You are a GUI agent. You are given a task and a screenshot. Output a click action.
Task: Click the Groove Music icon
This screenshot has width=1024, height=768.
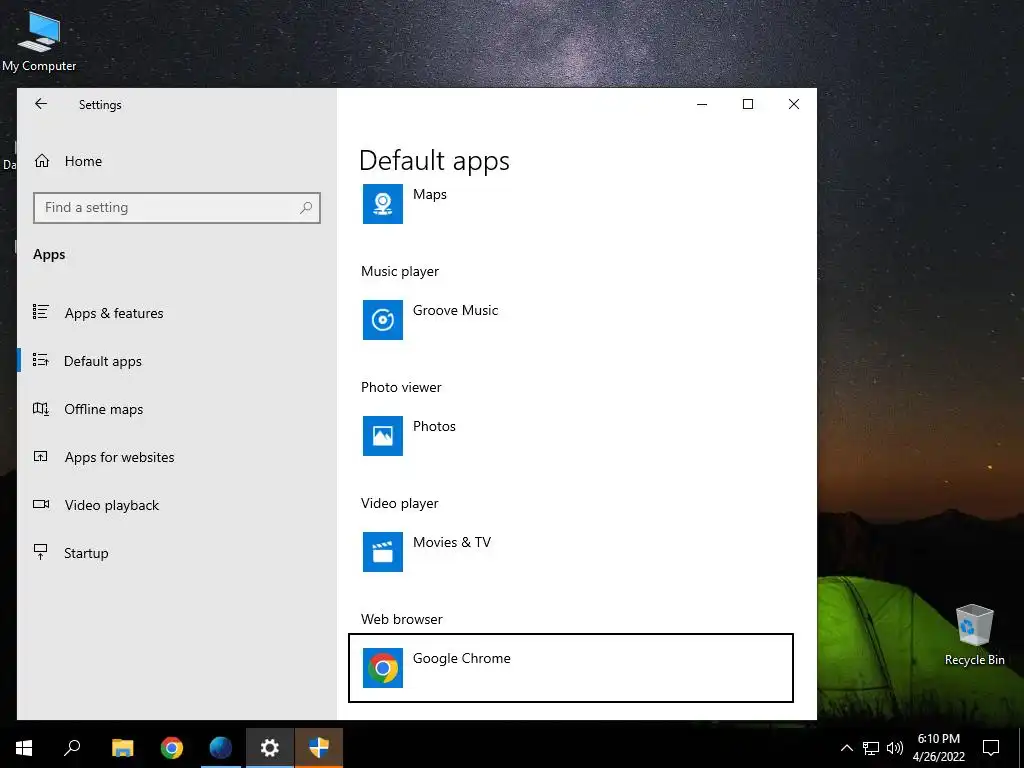[x=383, y=320]
